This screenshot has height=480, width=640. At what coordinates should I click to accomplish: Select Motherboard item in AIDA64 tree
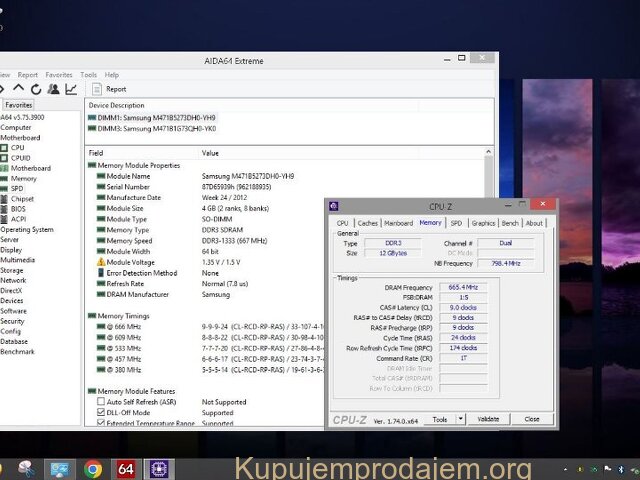point(30,168)
